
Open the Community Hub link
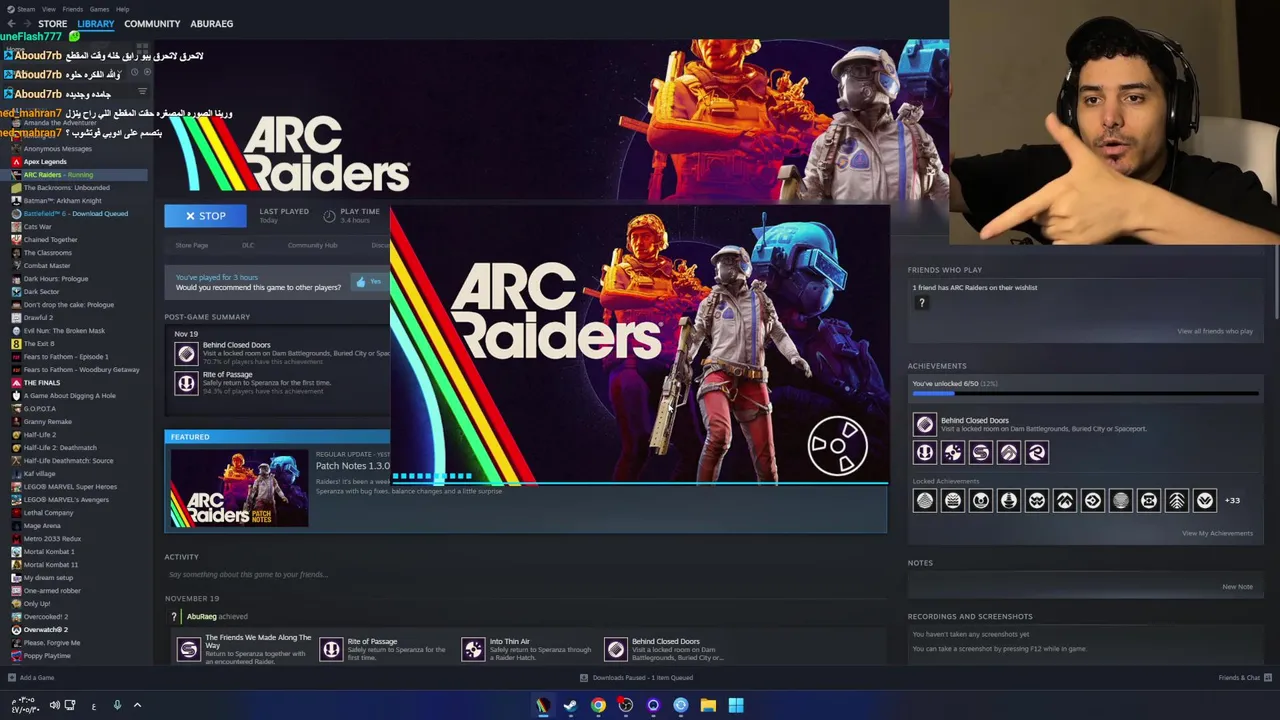click(x=312, y=245)
